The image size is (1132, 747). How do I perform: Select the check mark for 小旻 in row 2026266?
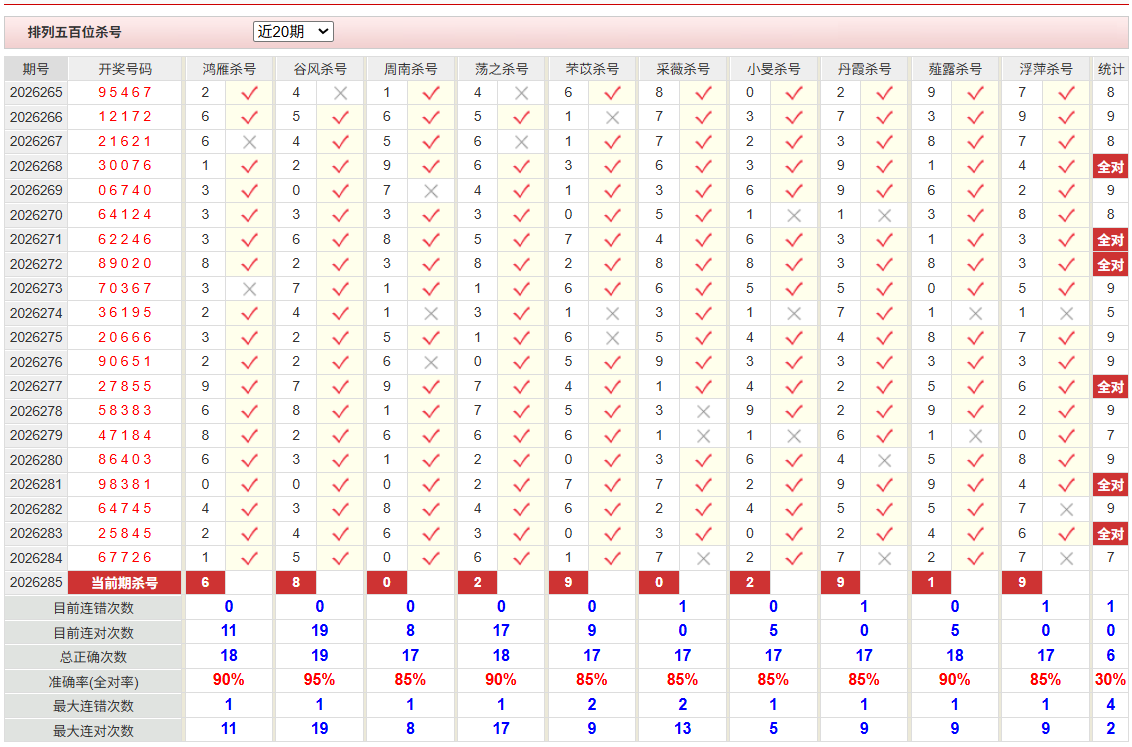794,118
